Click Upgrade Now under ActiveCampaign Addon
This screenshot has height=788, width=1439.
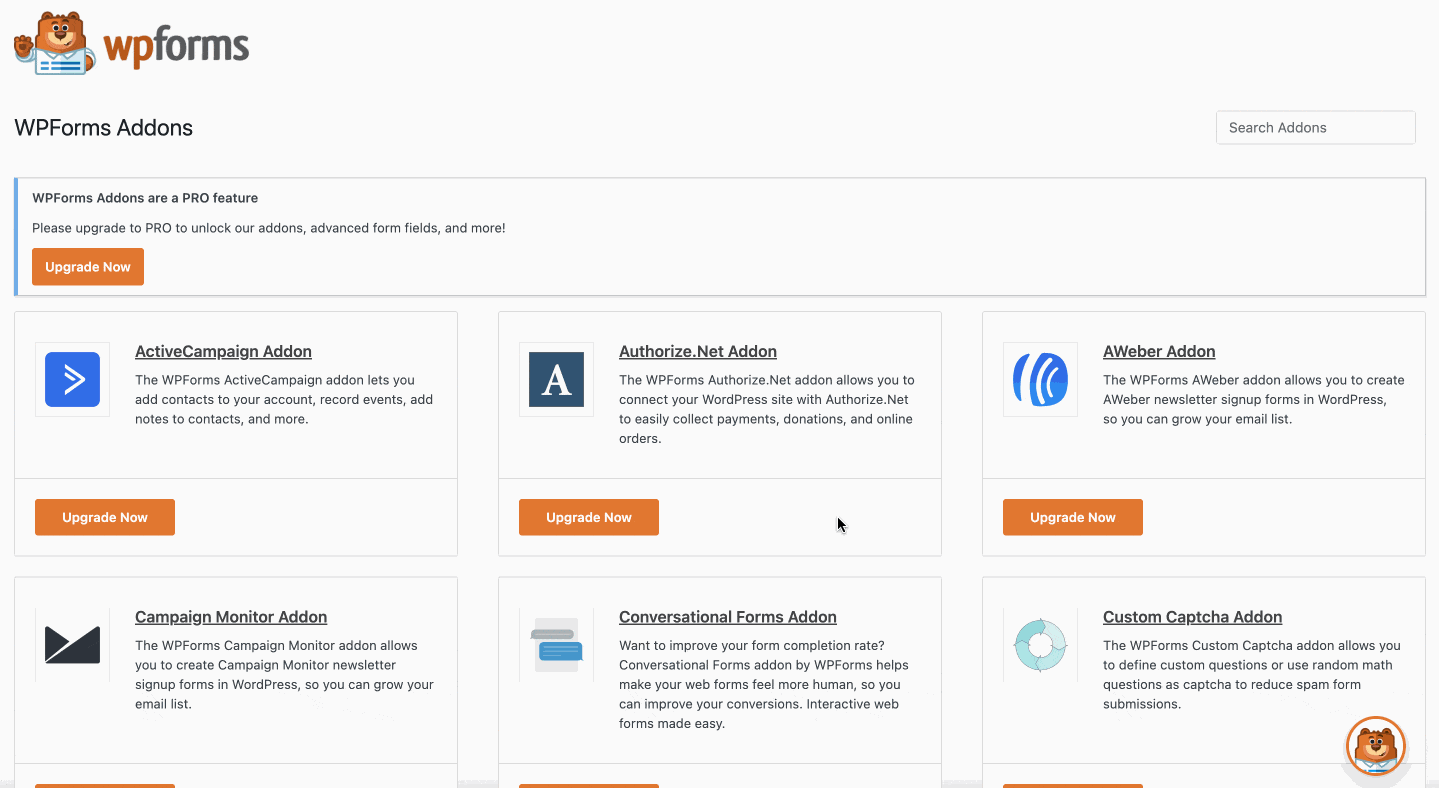click(105, 517)
